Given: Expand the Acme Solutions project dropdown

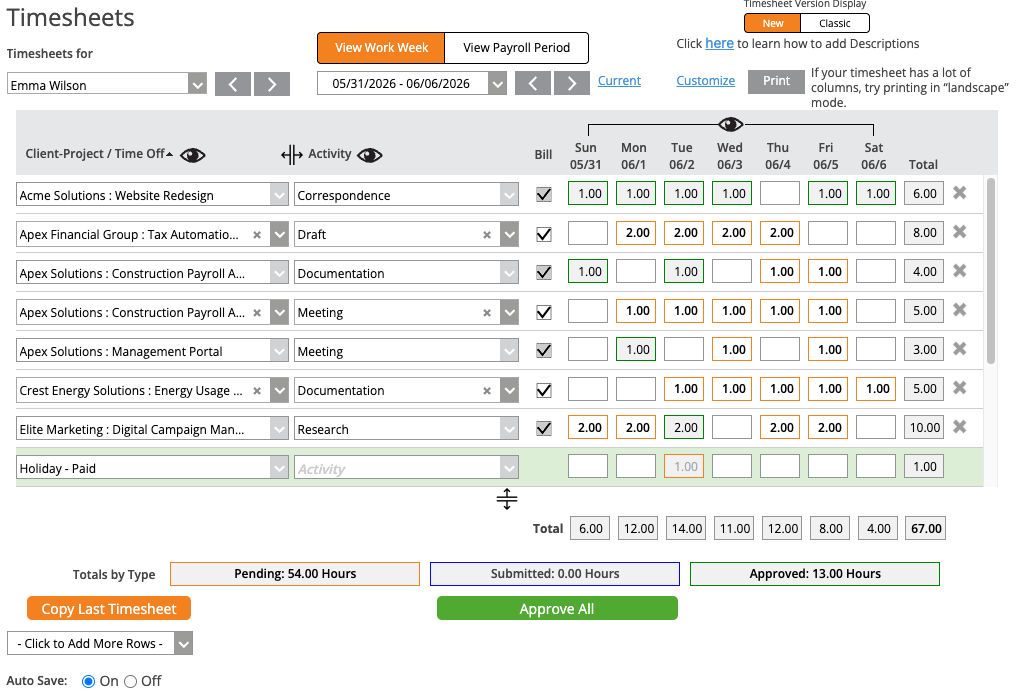Looking at the screenshot, I should click(x=279, y=194).
